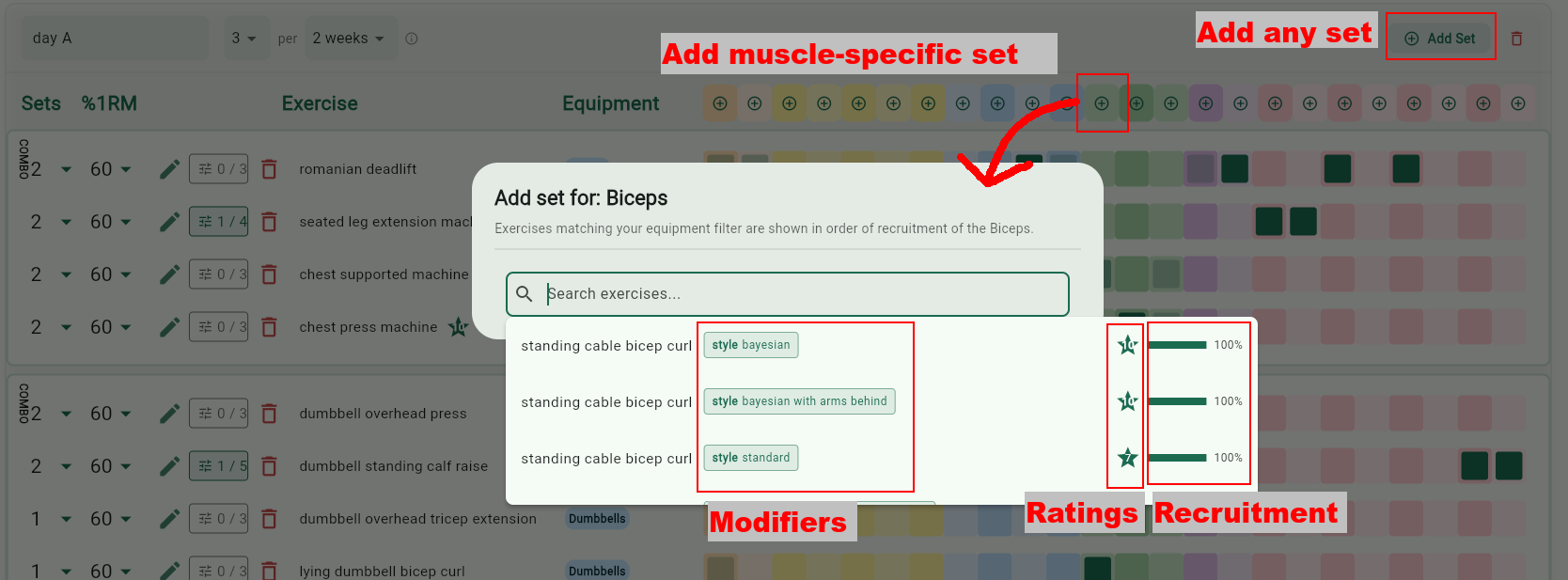Click the Add Set button

pyautogui.click(x=1440, y=39)
